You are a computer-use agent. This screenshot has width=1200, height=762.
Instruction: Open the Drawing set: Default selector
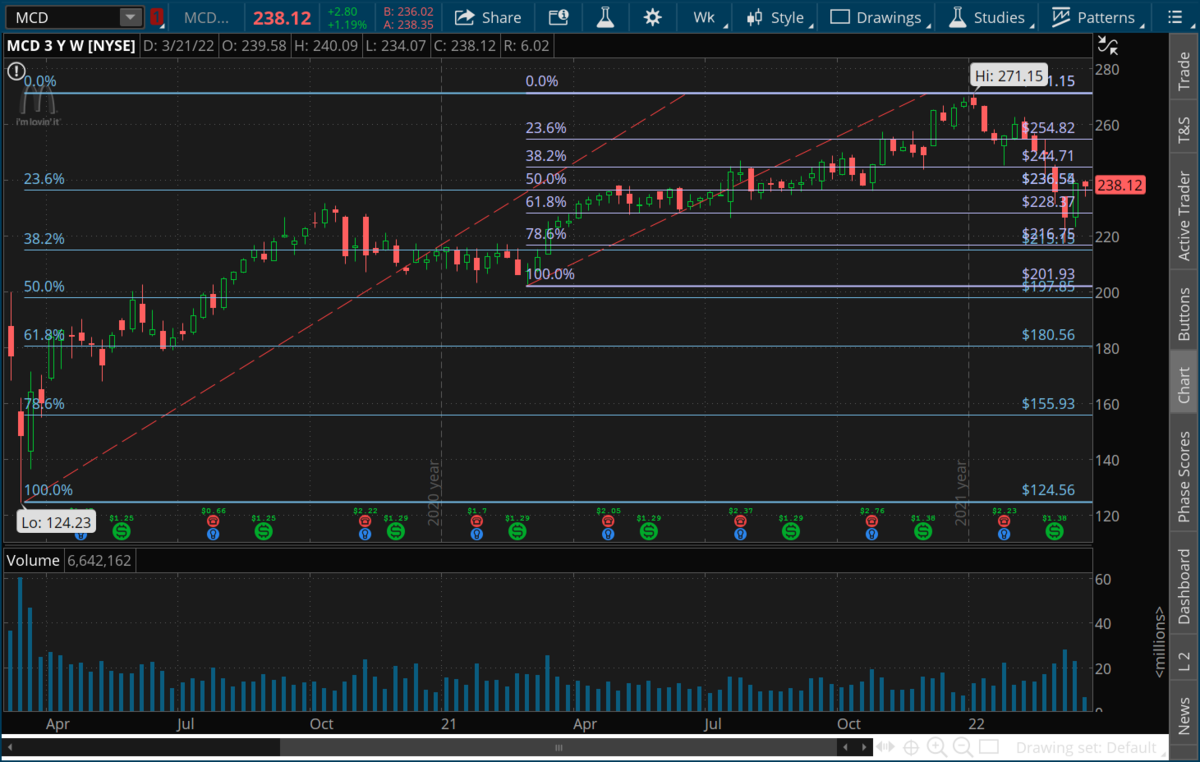(1092, 748)
